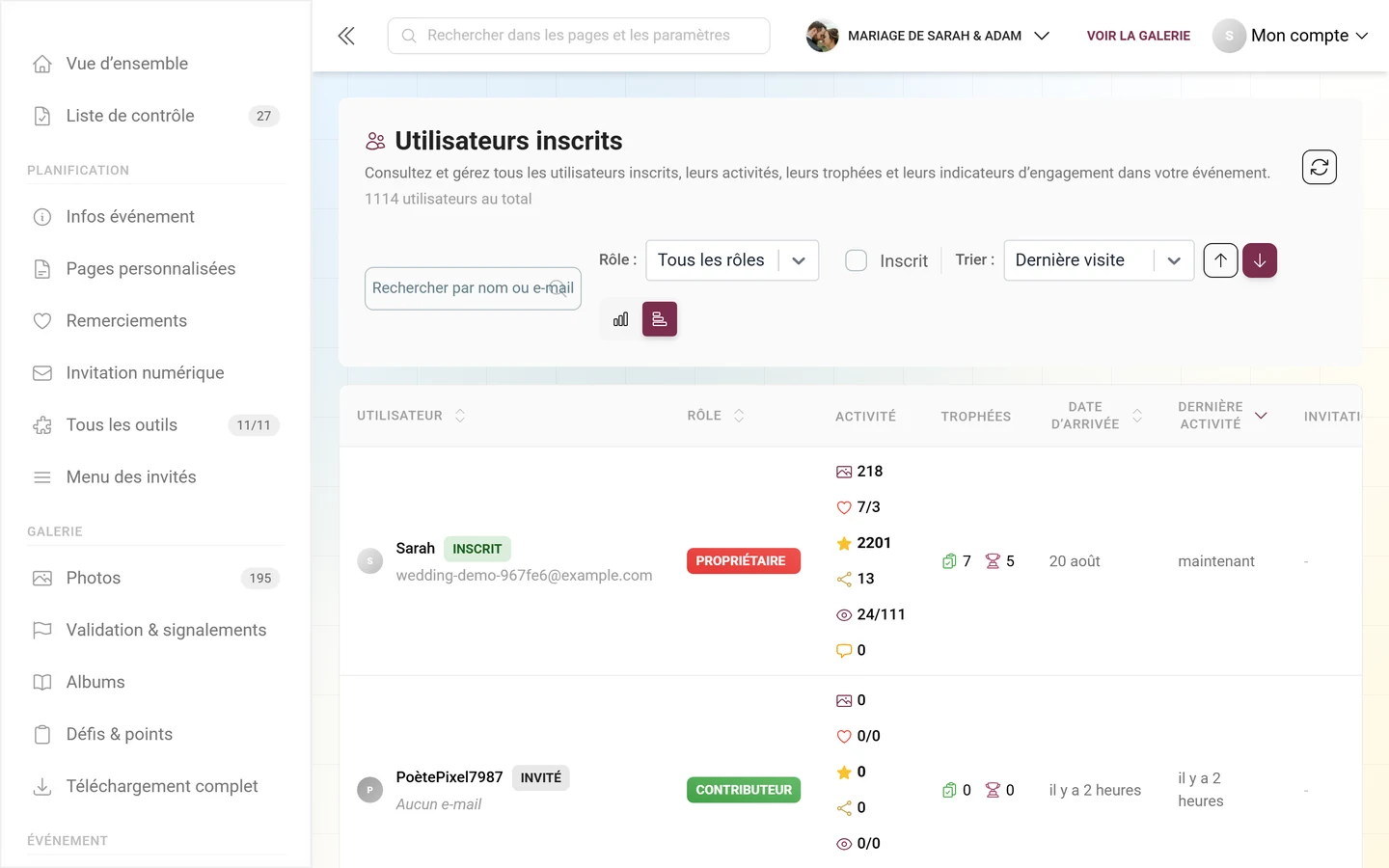Switch to bar chart view icon
This screenshot has width=1389, height=868.
click(620, 319)
